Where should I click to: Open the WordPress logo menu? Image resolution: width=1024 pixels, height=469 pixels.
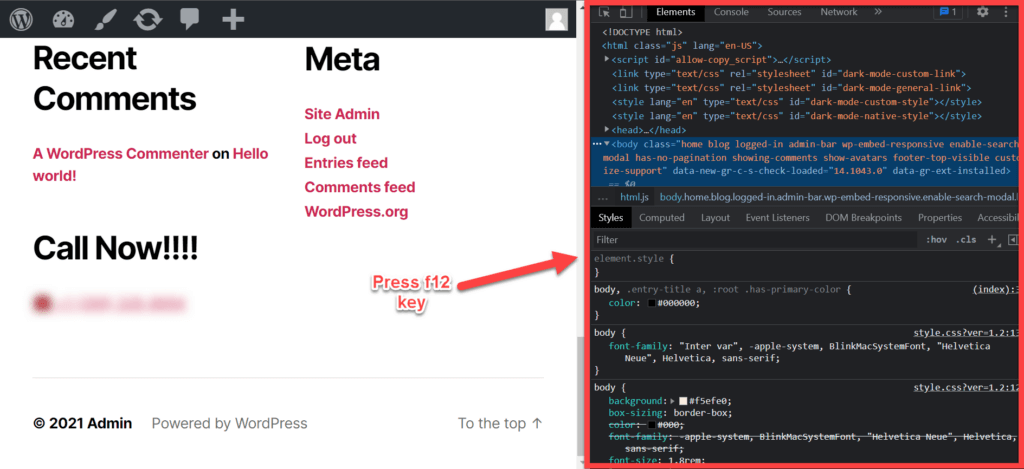[21, 19]
